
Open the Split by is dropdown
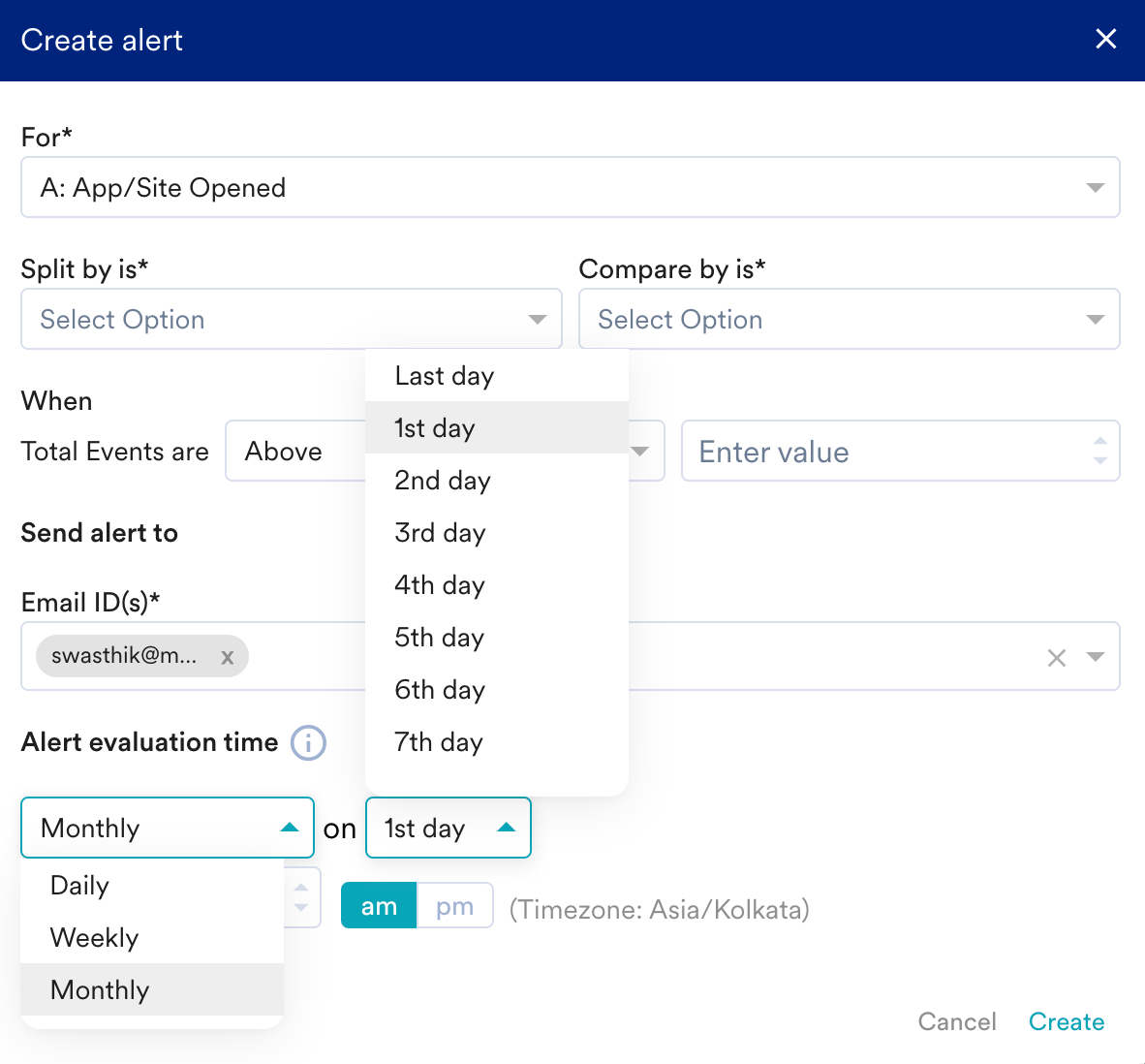(291, 319)
